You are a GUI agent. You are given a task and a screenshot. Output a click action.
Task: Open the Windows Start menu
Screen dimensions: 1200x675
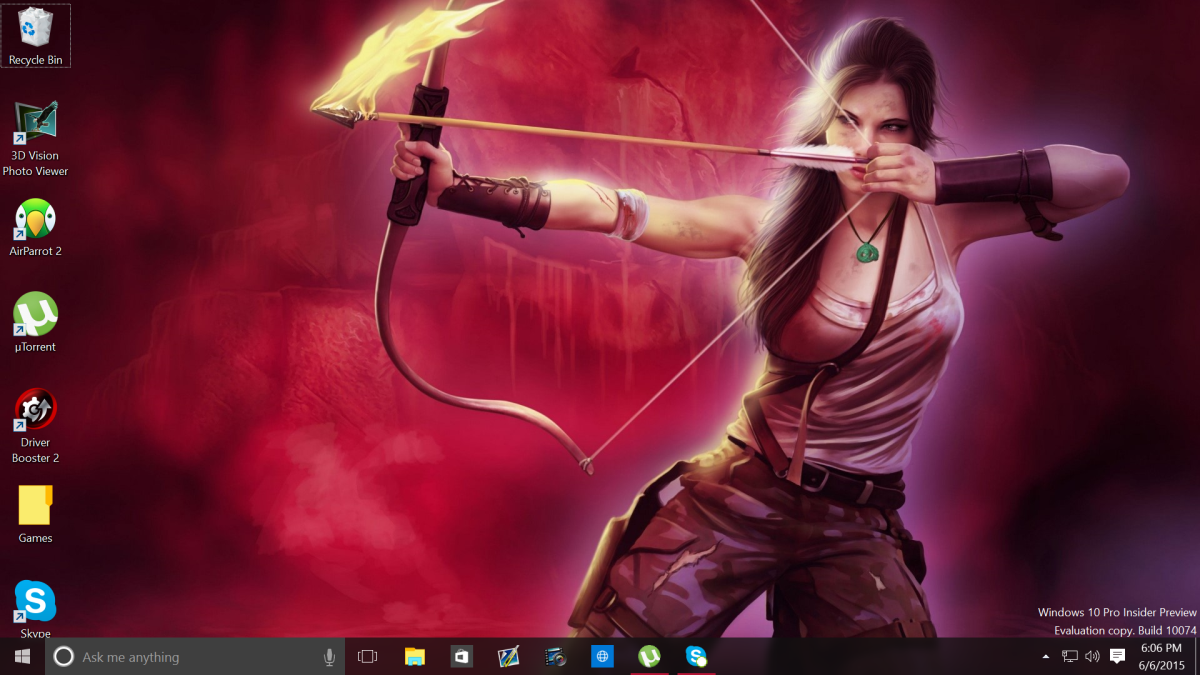[22, 657]
